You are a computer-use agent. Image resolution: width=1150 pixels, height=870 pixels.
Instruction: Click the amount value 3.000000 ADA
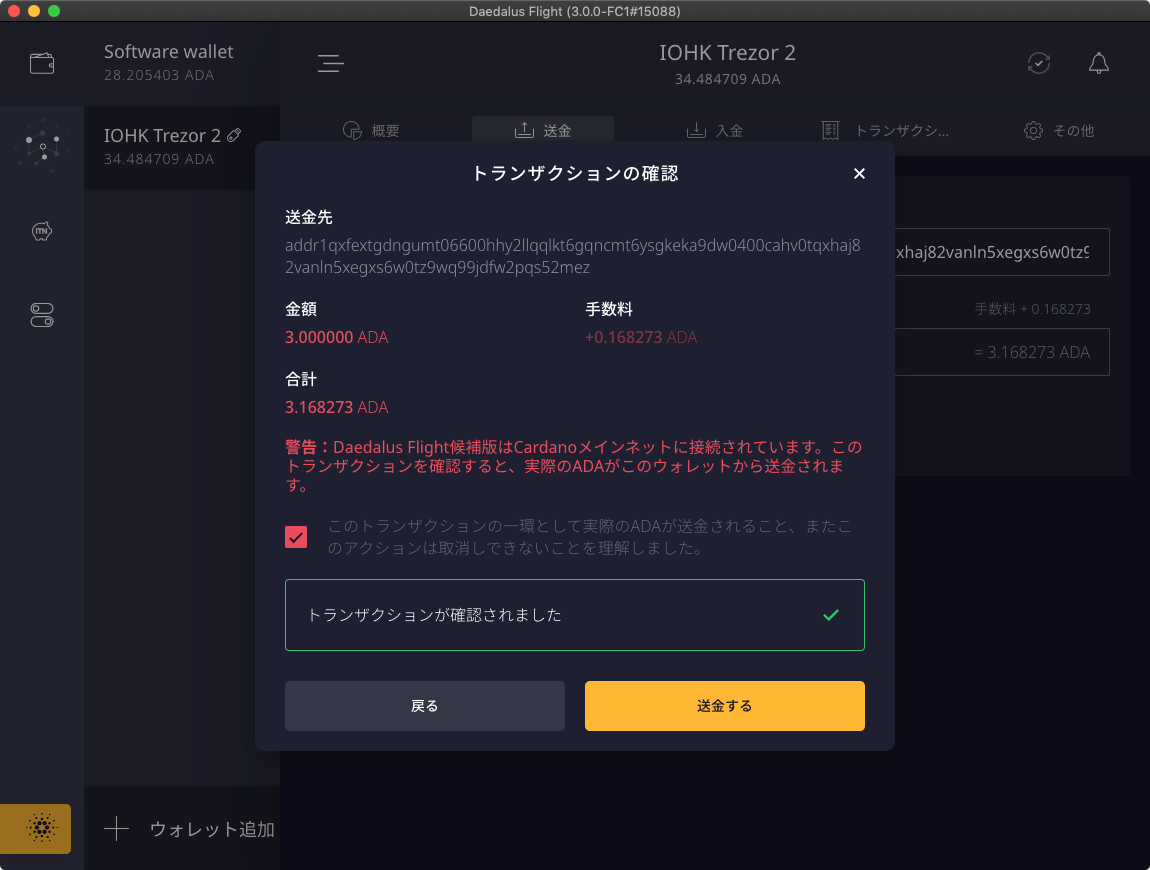coord(337,337)
